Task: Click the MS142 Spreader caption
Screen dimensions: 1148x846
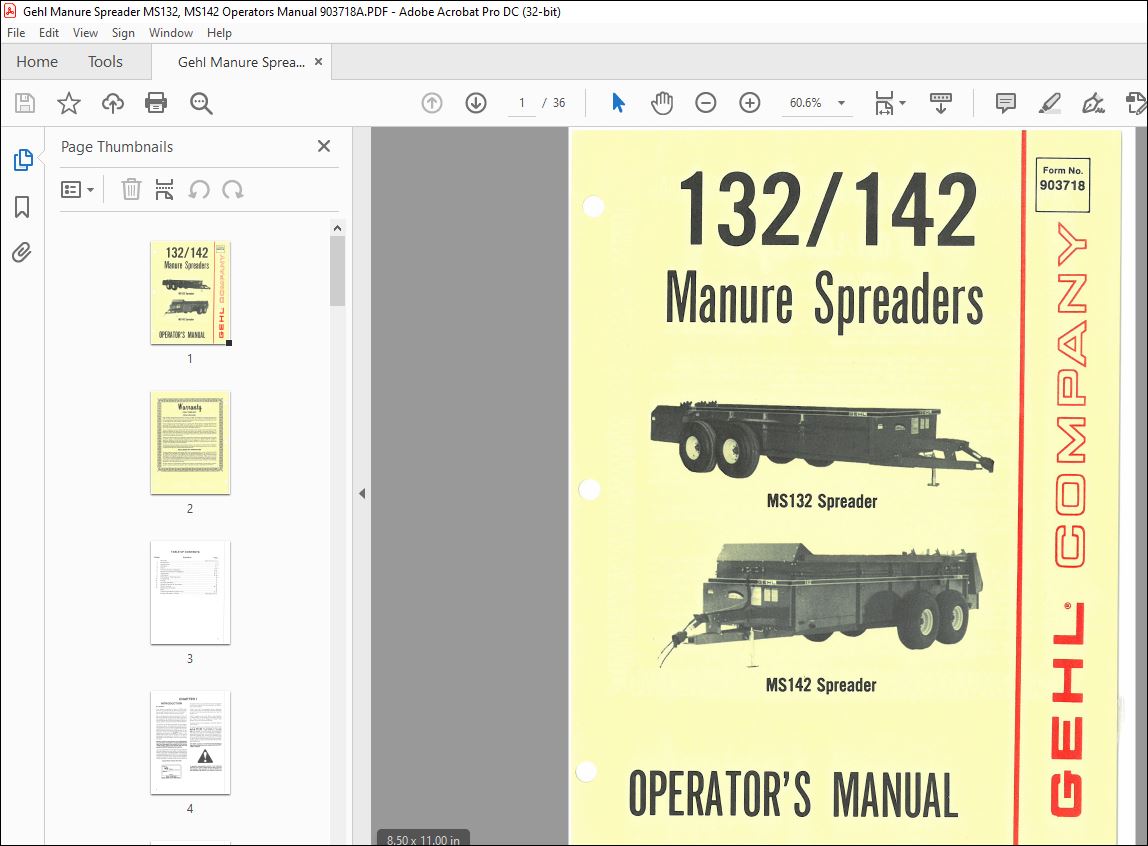Action: (821, 685)
